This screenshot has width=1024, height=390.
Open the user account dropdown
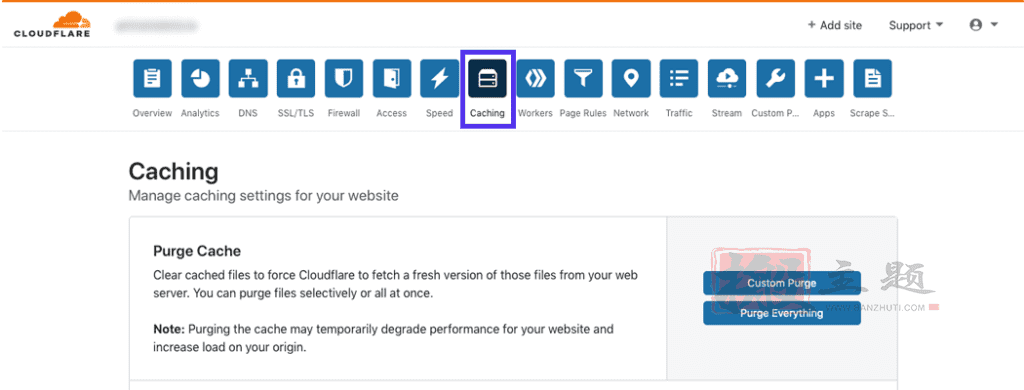pyautogui.click(x=984, y=25)
